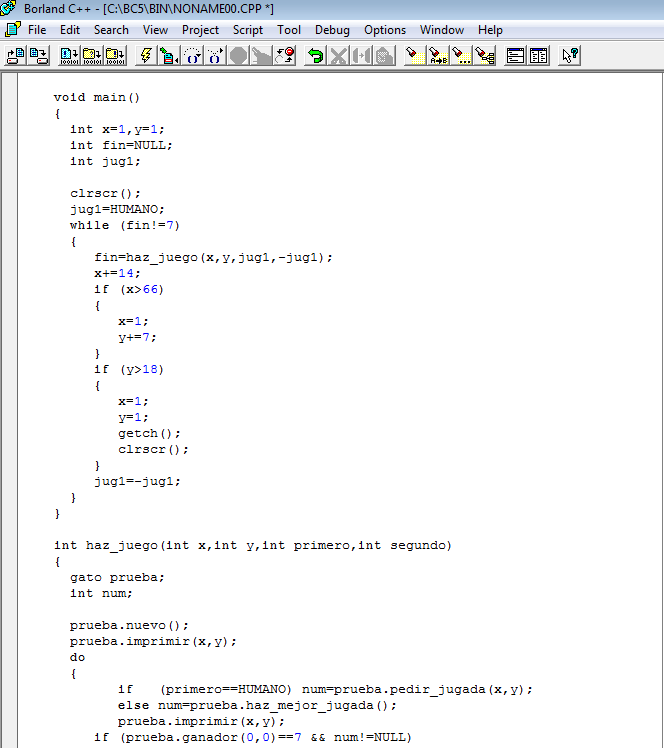
Task: Click the flashlight icon with tree diagram
Action: tap(485, 56)
